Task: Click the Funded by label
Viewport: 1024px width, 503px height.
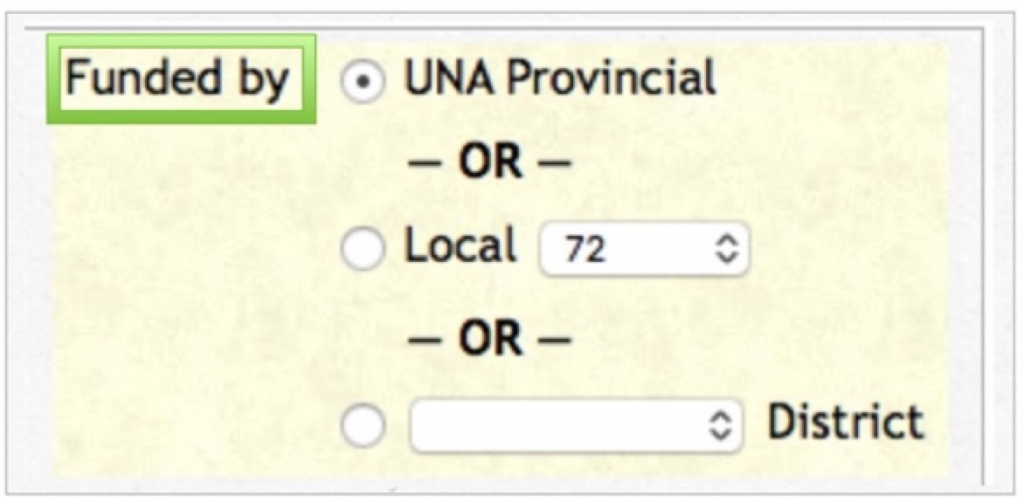Action: 177,80
